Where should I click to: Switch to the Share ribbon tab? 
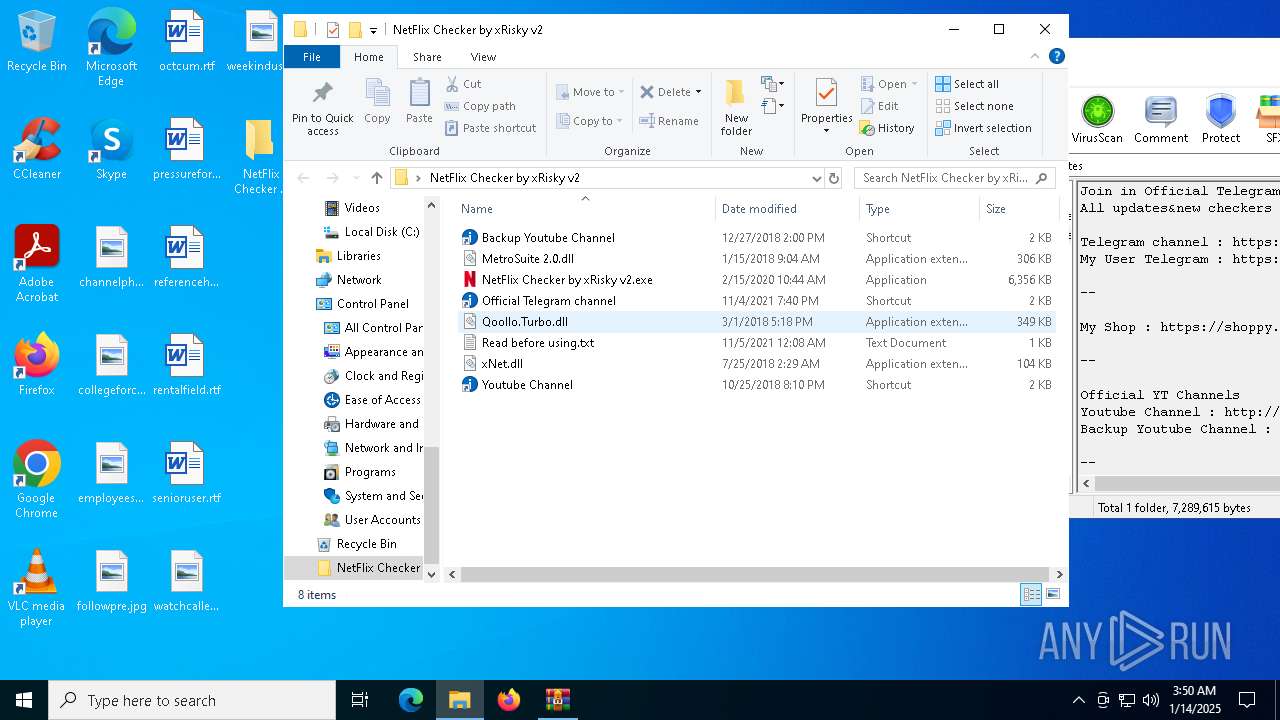(x=427, y=57)
